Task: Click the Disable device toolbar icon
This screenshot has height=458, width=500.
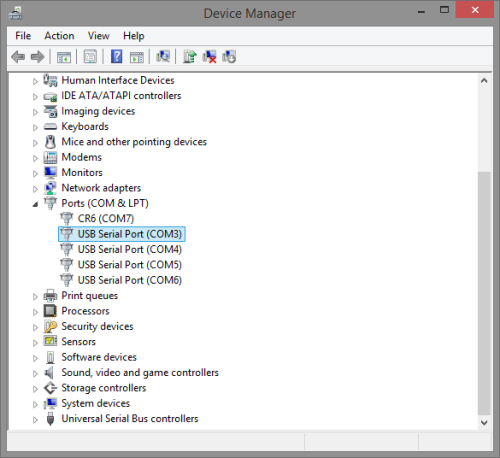Action: pos(229,57)
